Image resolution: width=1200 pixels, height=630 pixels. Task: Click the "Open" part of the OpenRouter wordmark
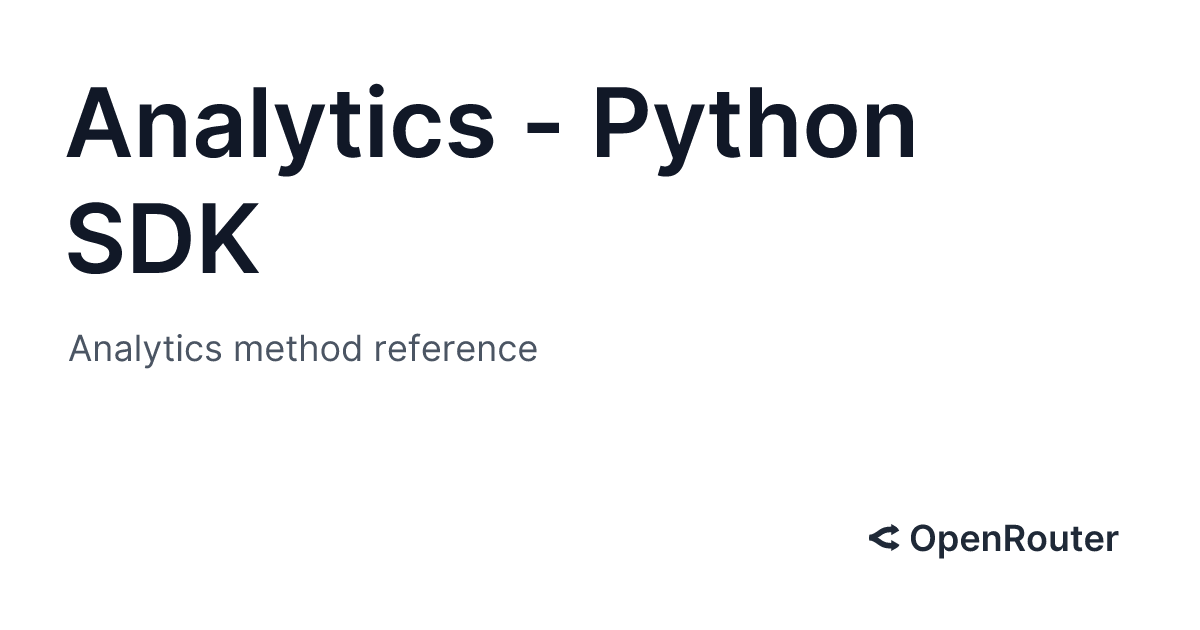point(954,539)
